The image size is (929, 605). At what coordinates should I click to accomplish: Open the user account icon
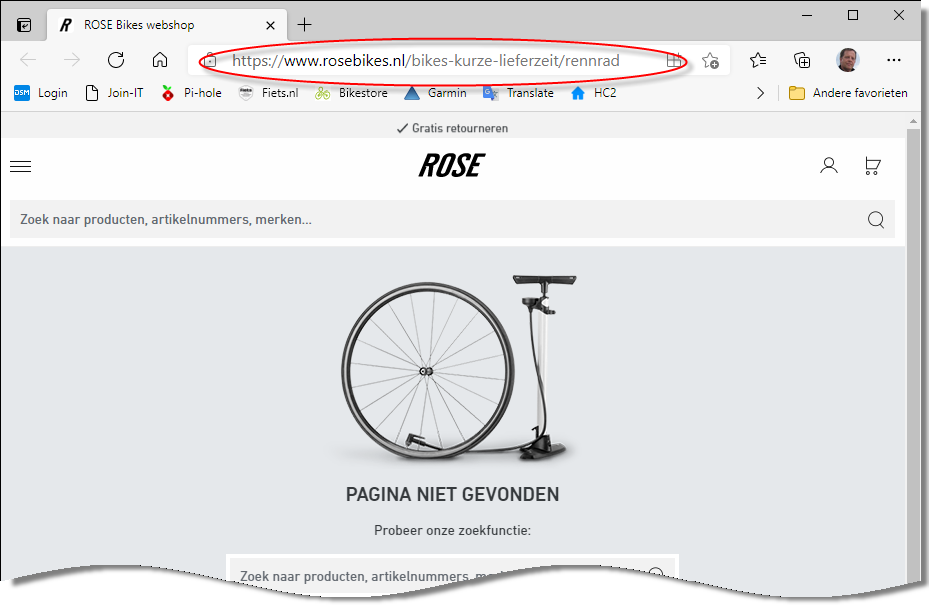coord(828,166)
